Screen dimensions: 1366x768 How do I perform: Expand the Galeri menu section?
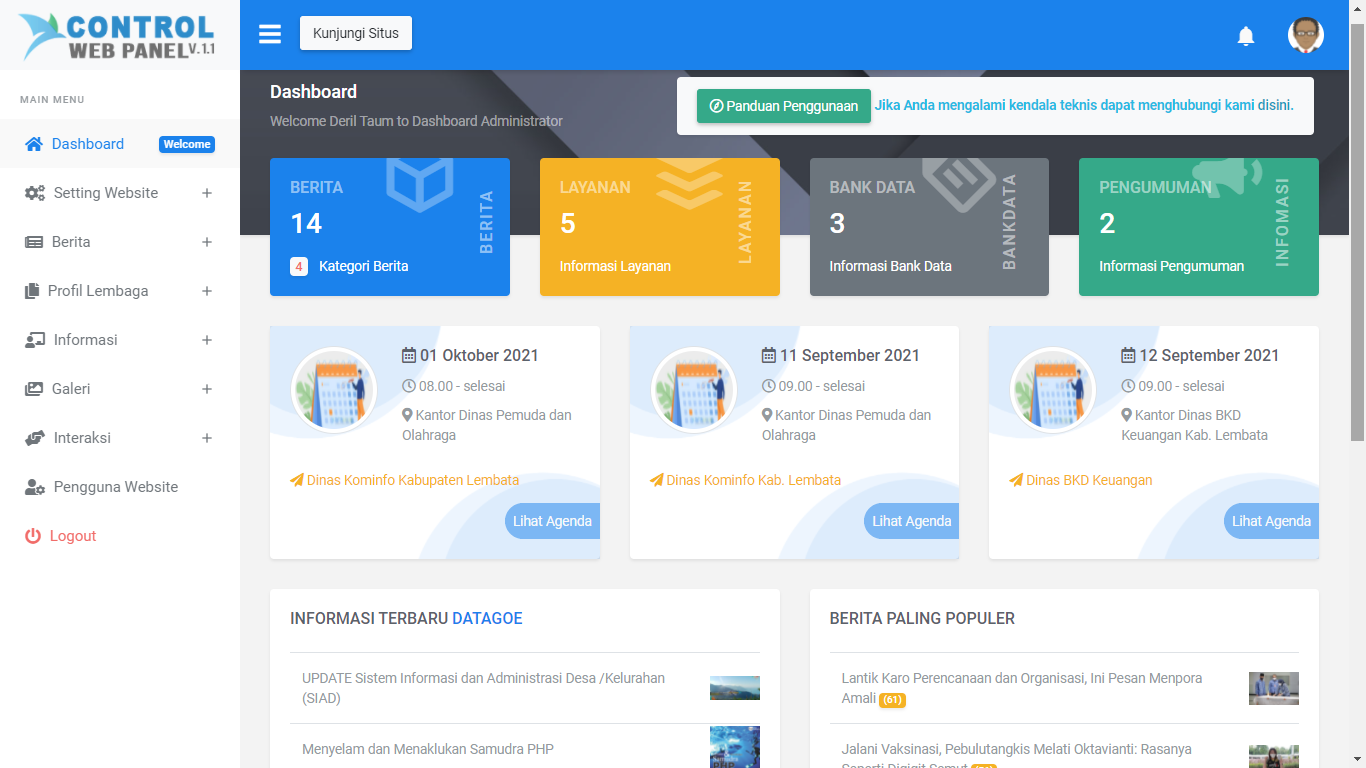pos(207,389)
